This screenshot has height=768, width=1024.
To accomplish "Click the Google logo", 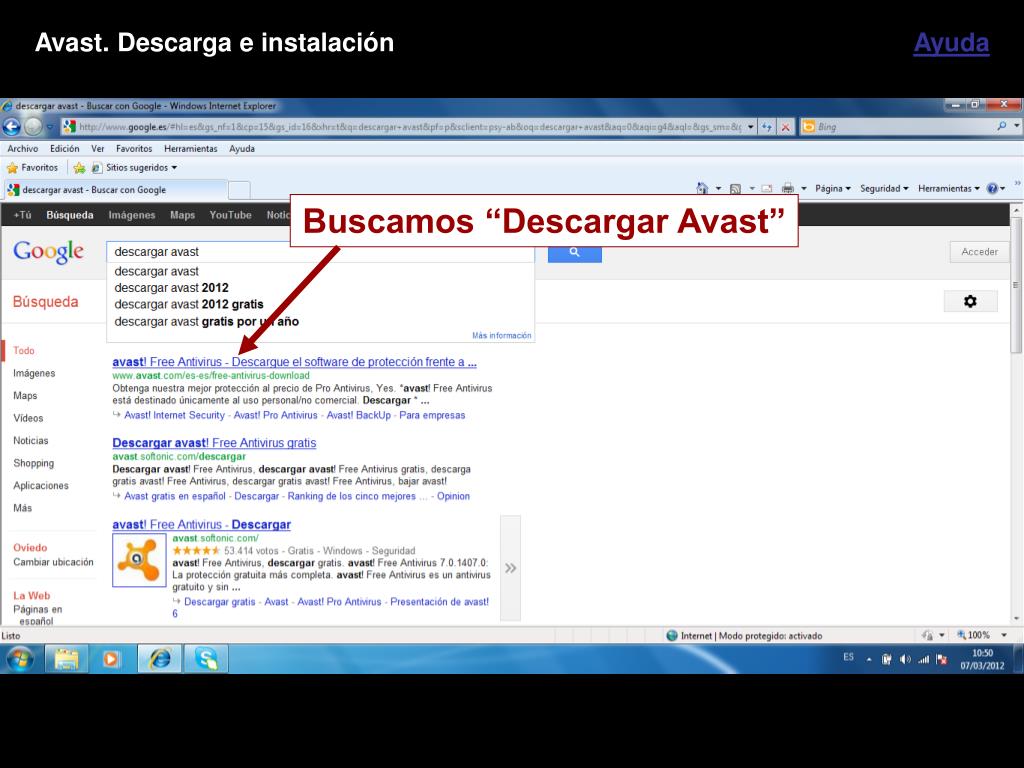I will 48,251.
